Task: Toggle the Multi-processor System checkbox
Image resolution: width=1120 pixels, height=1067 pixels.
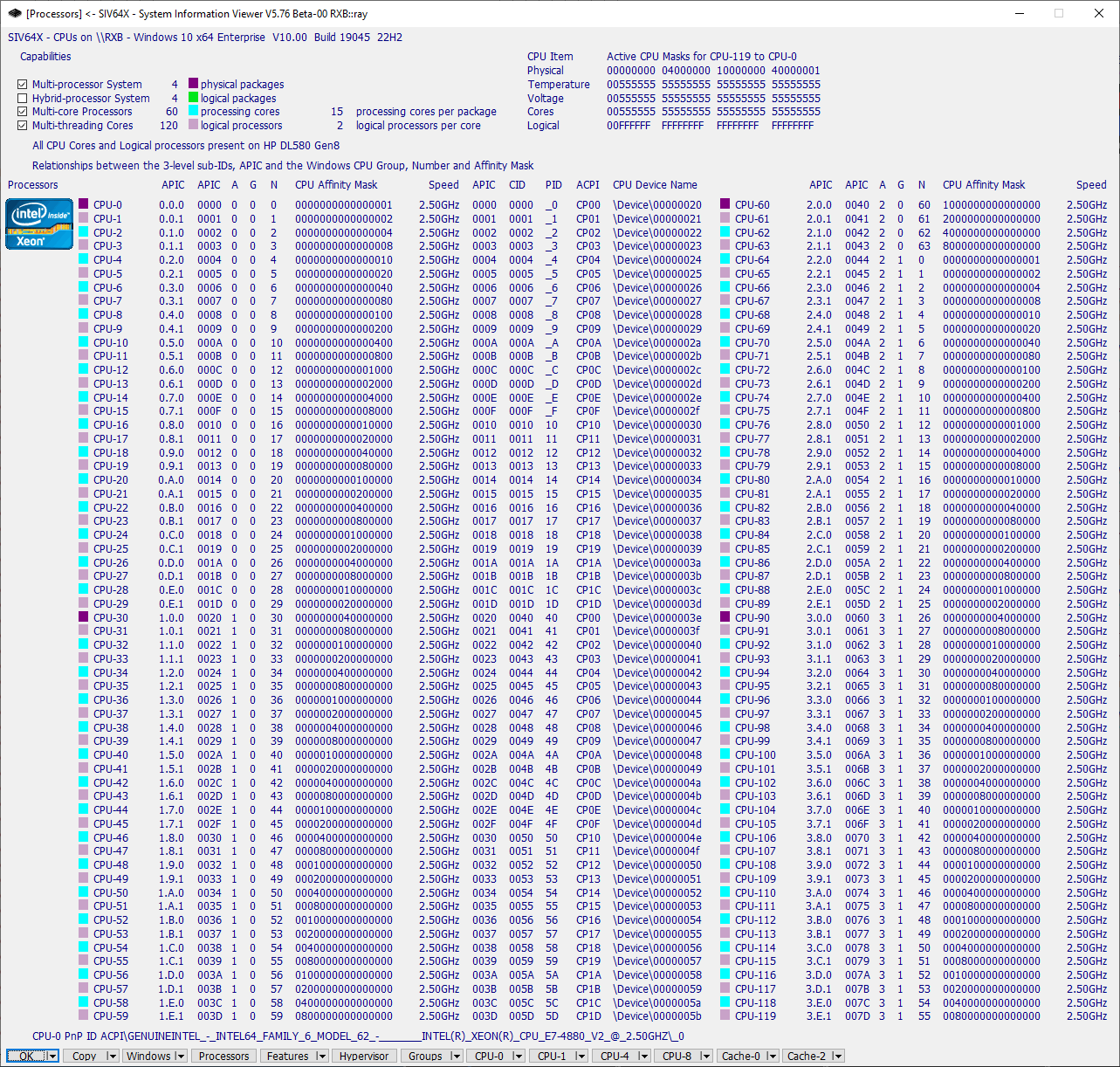Action: [23, 85]
